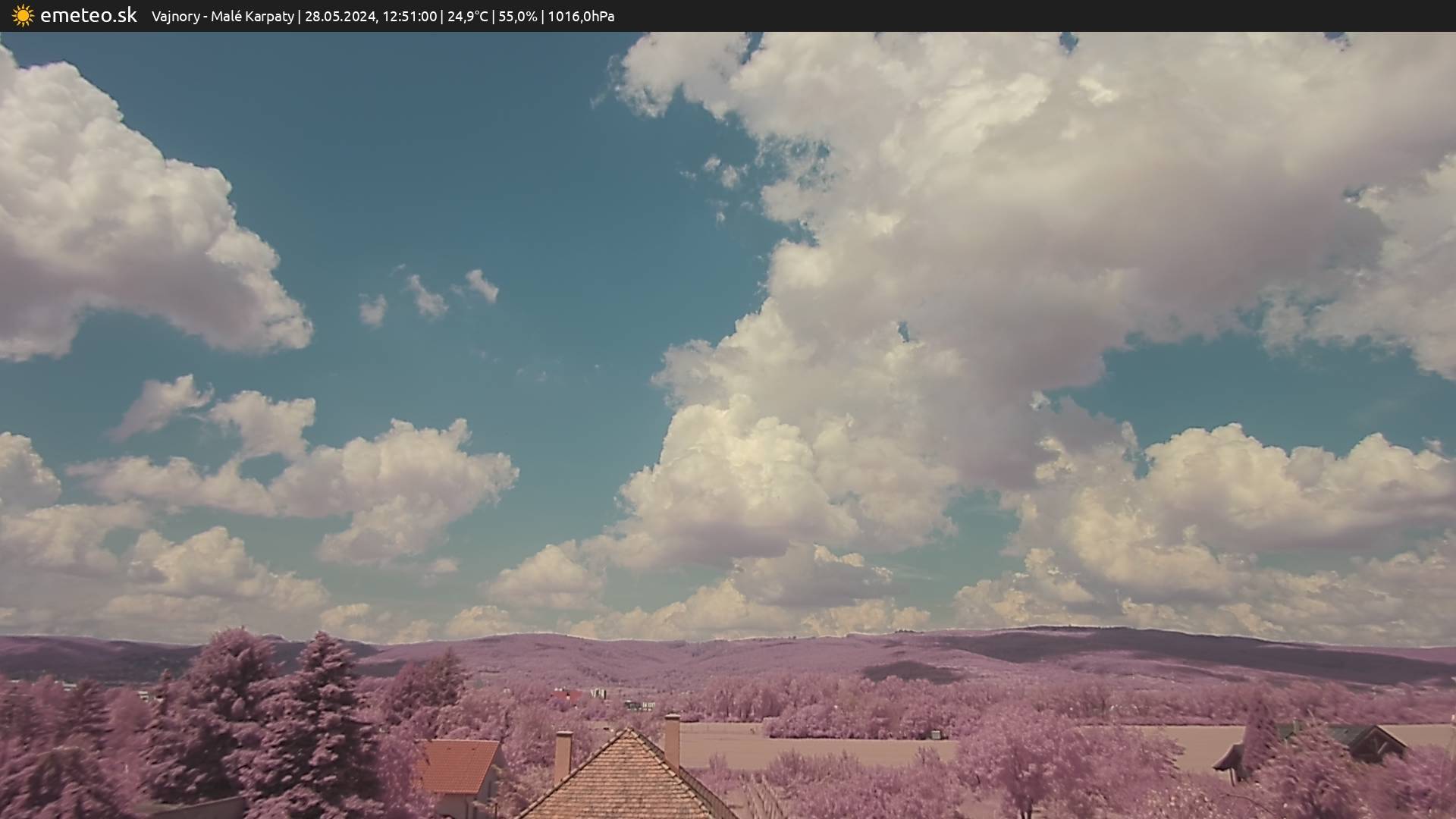The width and height of the screenshot is (1456, 819).
Task: Click the left chimney beside the tiled roof
Action: tap(563, 755)
